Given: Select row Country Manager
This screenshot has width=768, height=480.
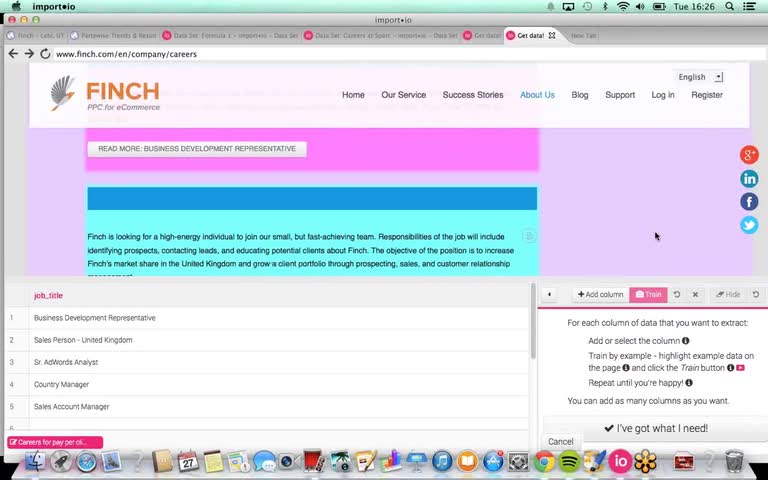Looking at the screenshot, I should point(268,384).
